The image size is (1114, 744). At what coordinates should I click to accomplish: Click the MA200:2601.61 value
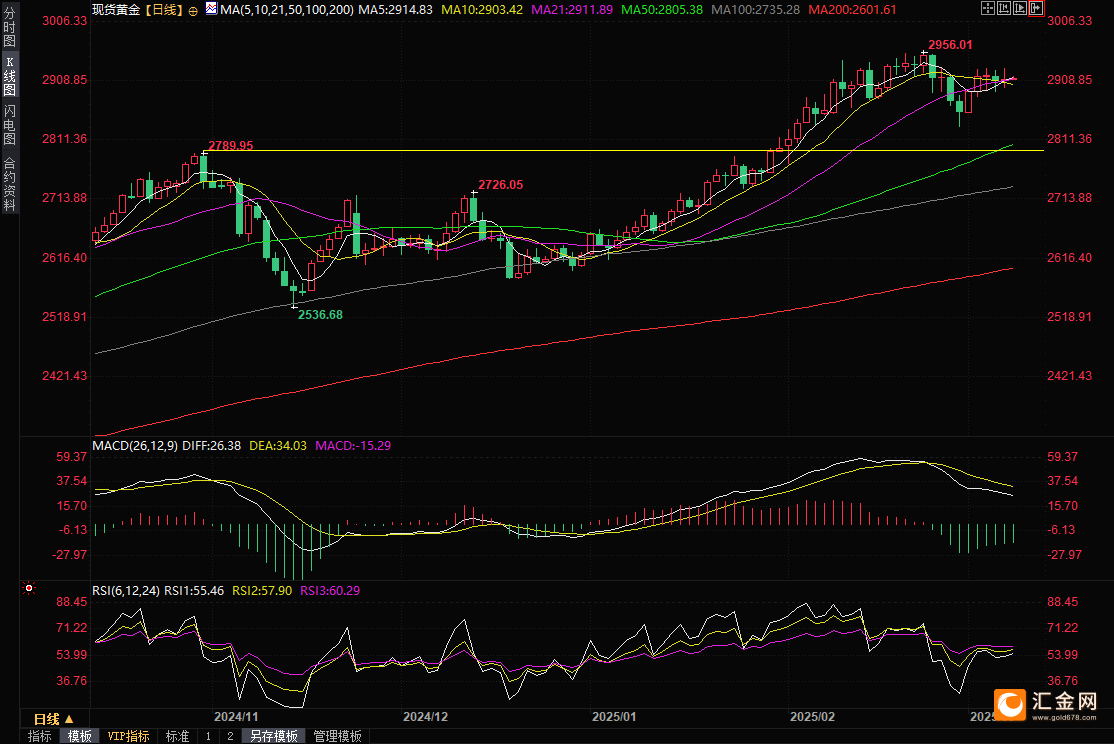click(853, 10)
